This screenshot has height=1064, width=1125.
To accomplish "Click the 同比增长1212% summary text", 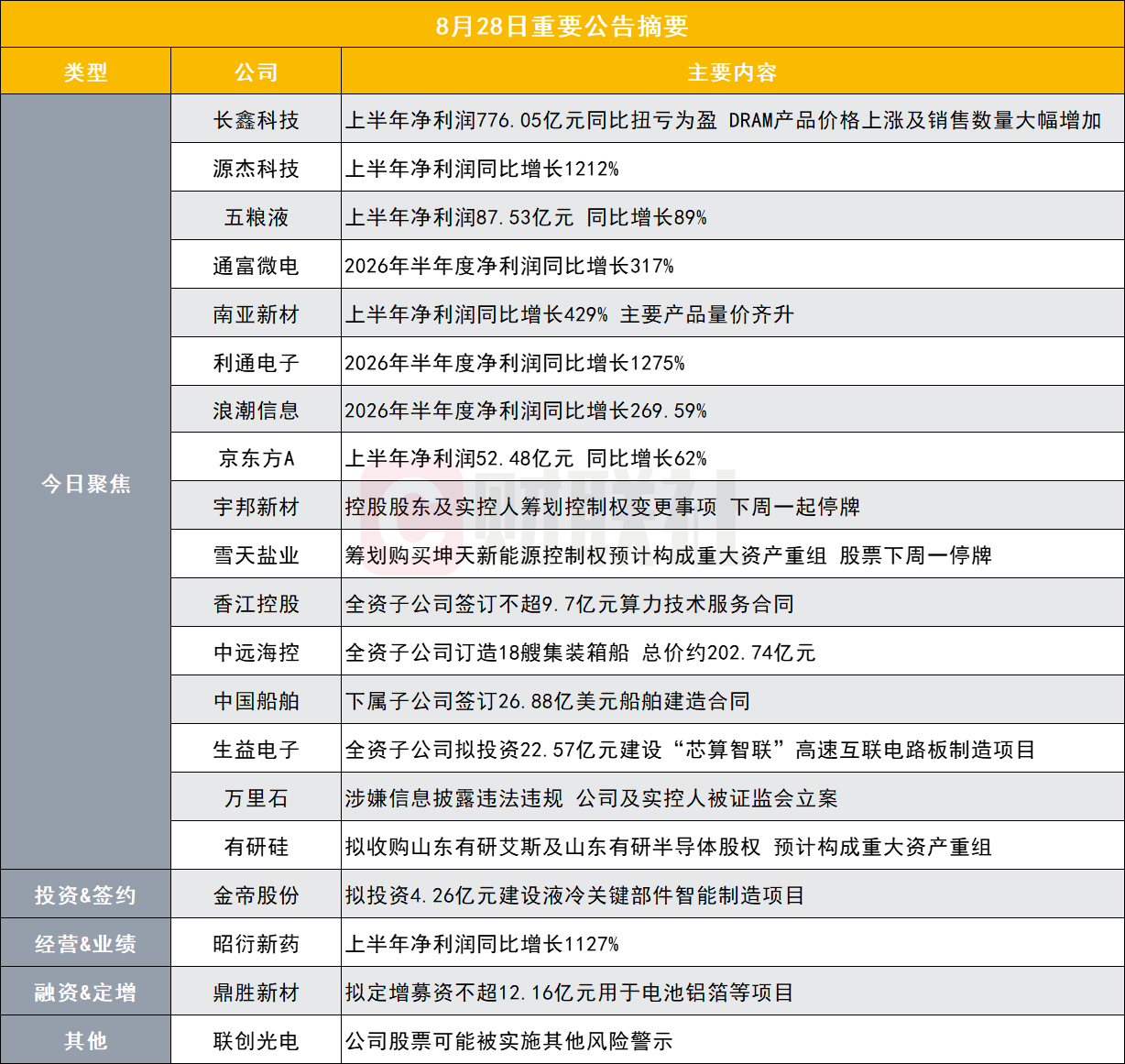I will (x=482, y=169).
